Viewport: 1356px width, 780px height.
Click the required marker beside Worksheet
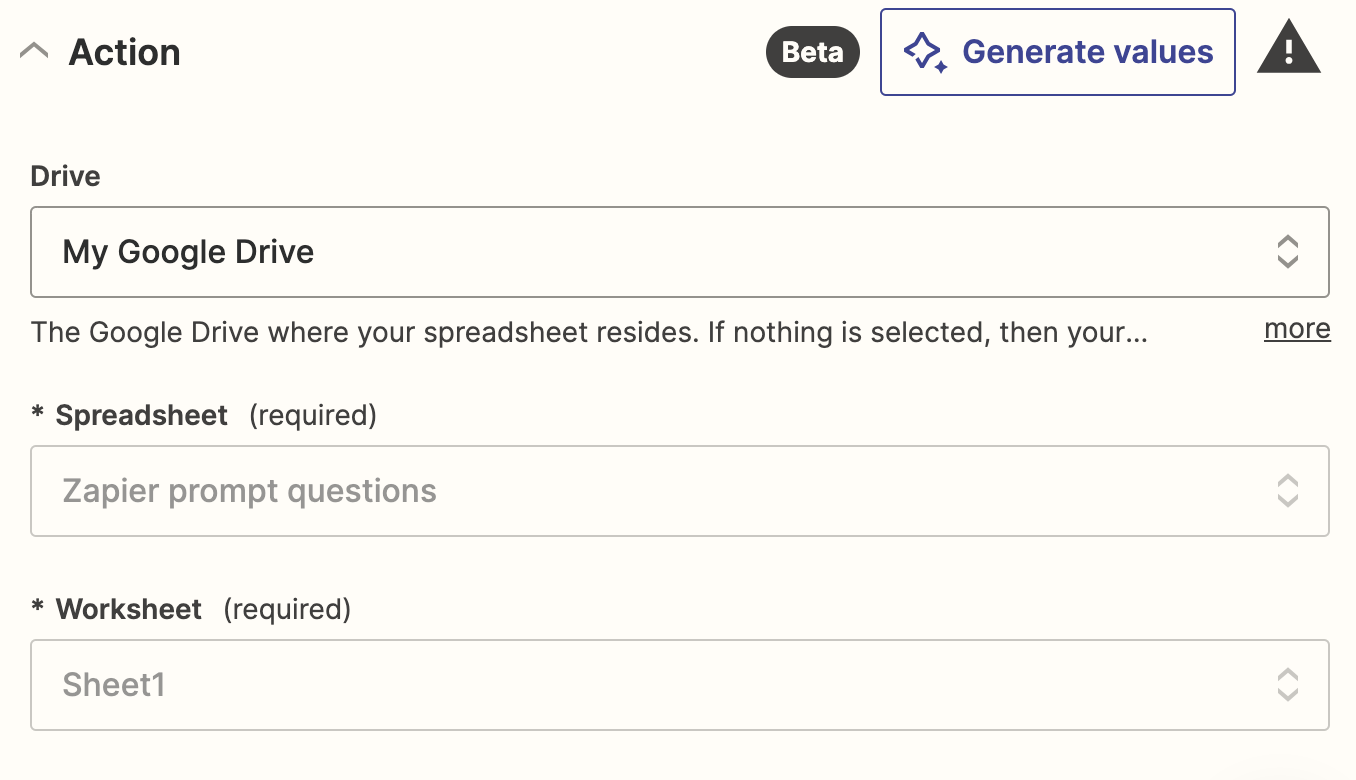click(286, 609)
